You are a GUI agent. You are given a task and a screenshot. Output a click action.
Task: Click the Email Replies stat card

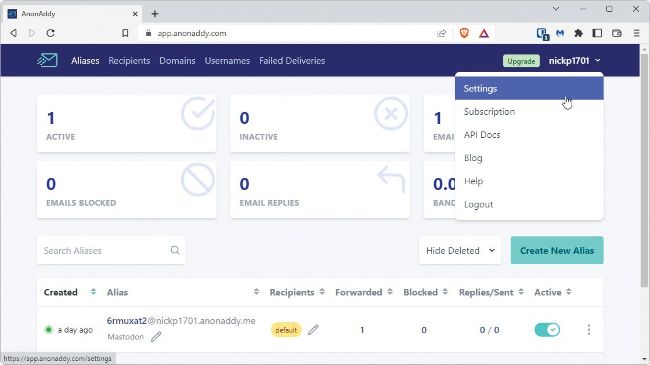point(320,190)
